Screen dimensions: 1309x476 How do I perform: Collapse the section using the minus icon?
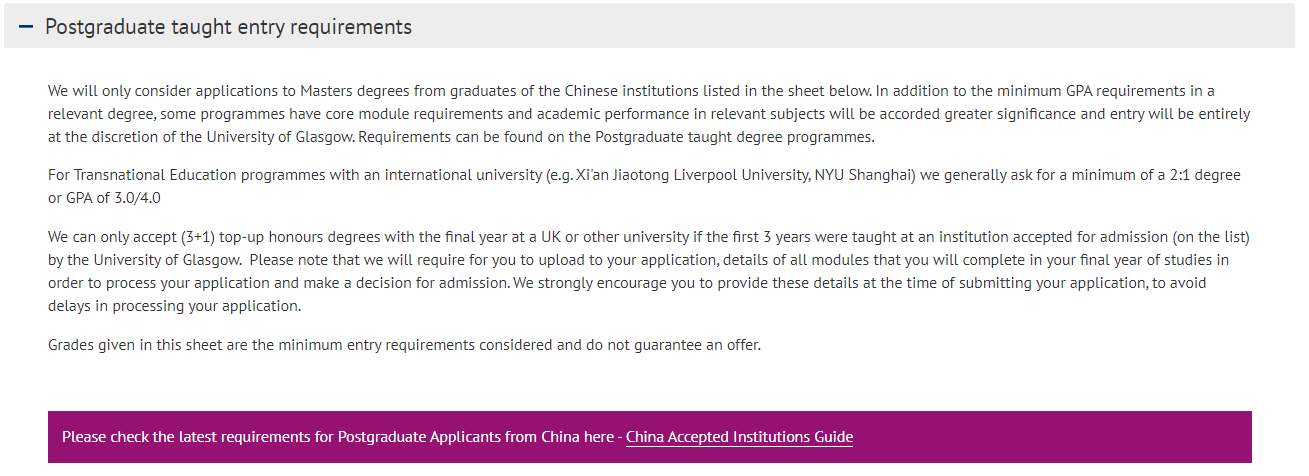coord(26,27)
